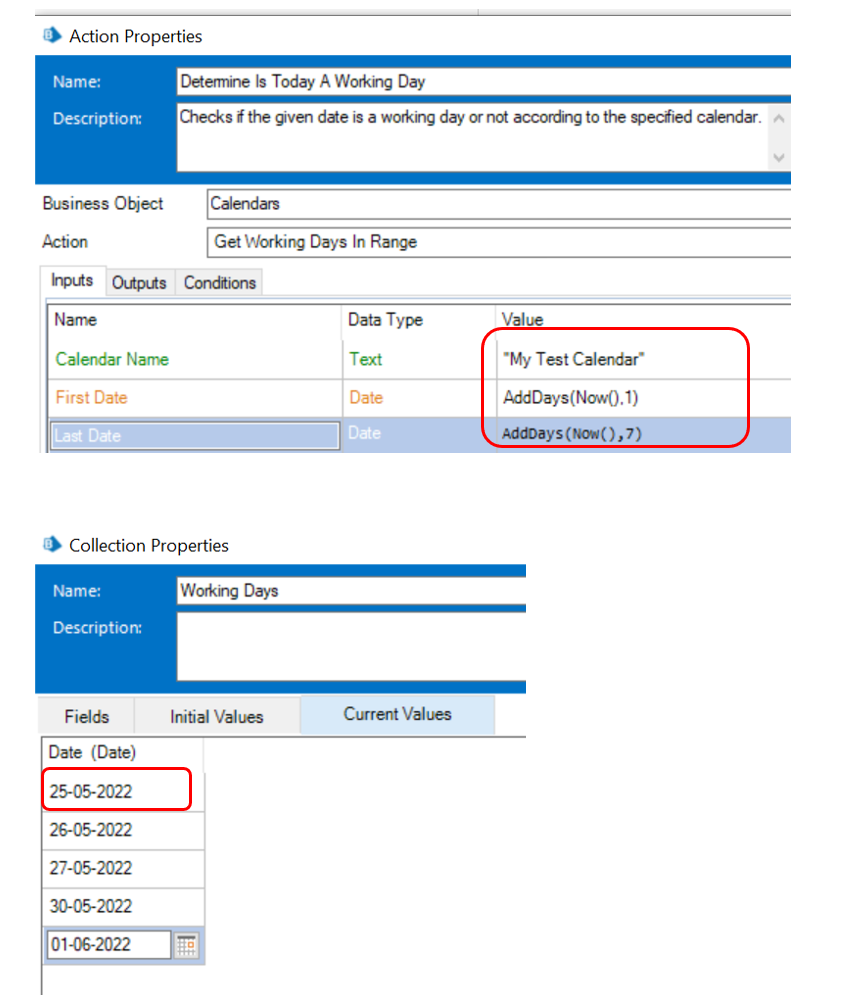Click the empty collection Description box

pos(351,647)
